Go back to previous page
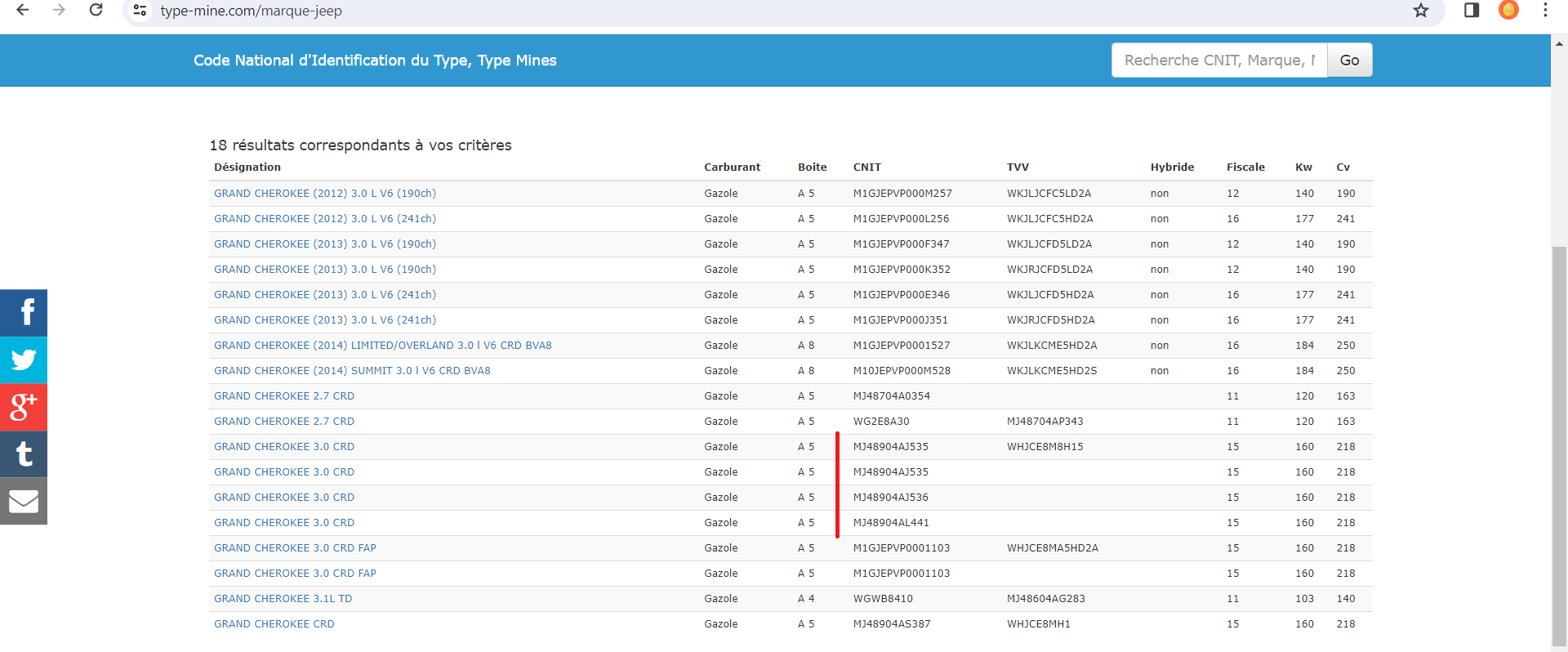The image size is (1568, 652). (23, 11)
